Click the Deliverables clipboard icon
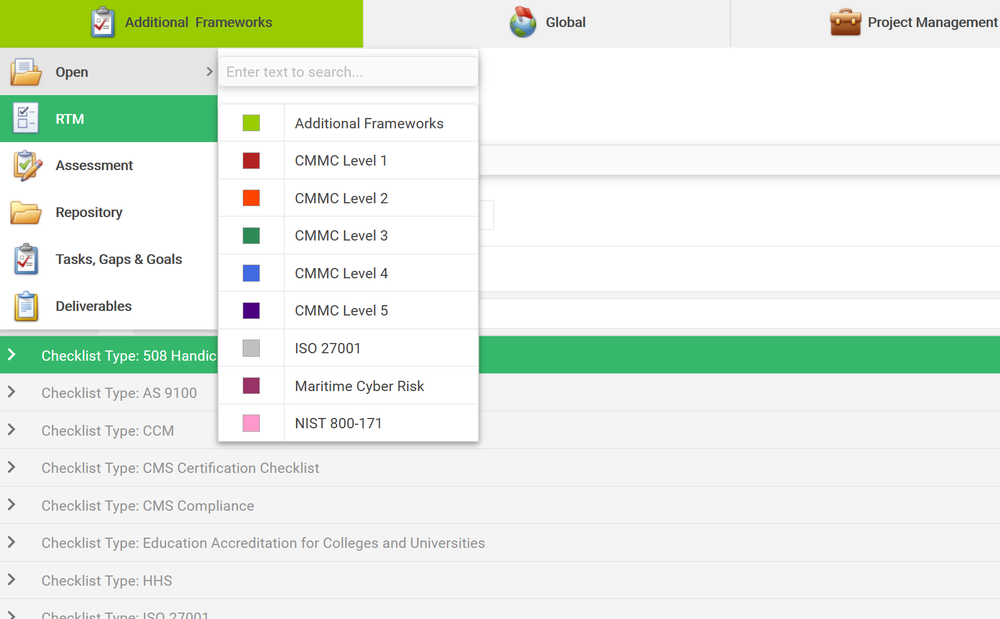Screen dimensions: 1000x619 pyautogui.click(x=26, y=306)
